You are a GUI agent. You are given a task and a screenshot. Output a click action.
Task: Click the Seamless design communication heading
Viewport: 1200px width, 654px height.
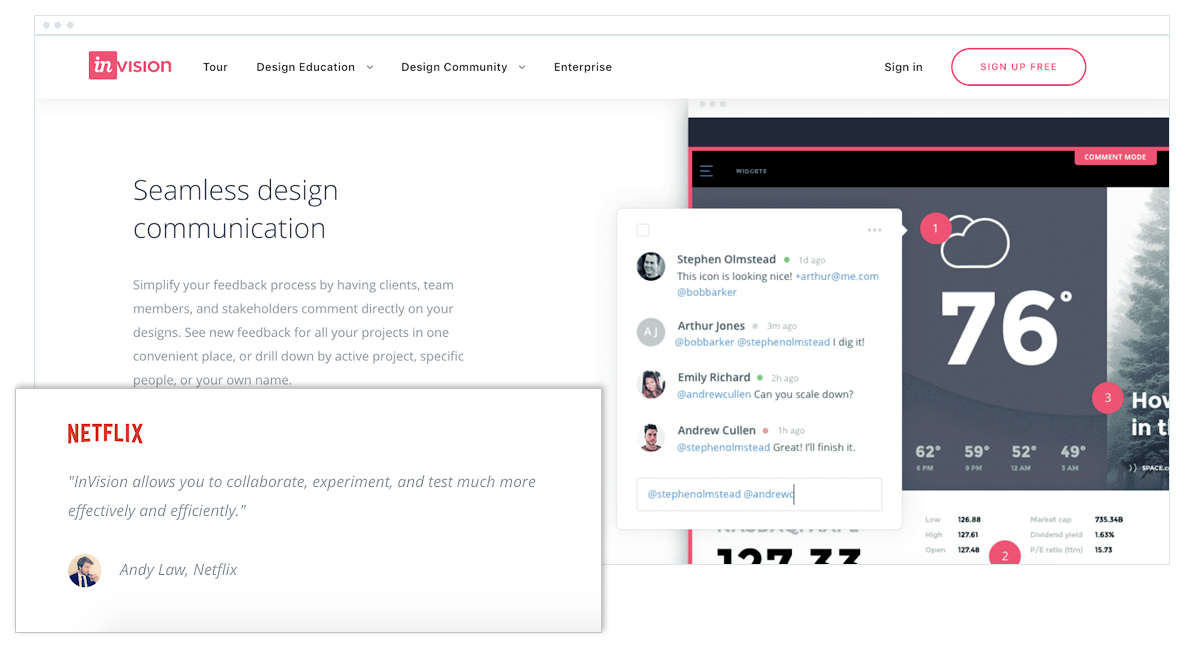pyautogui.click(x=235, y=209)
